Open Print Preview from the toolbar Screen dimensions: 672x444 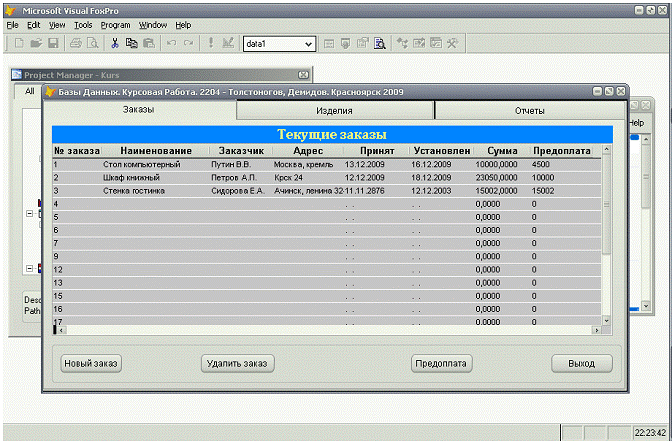[x=92, y=44]
